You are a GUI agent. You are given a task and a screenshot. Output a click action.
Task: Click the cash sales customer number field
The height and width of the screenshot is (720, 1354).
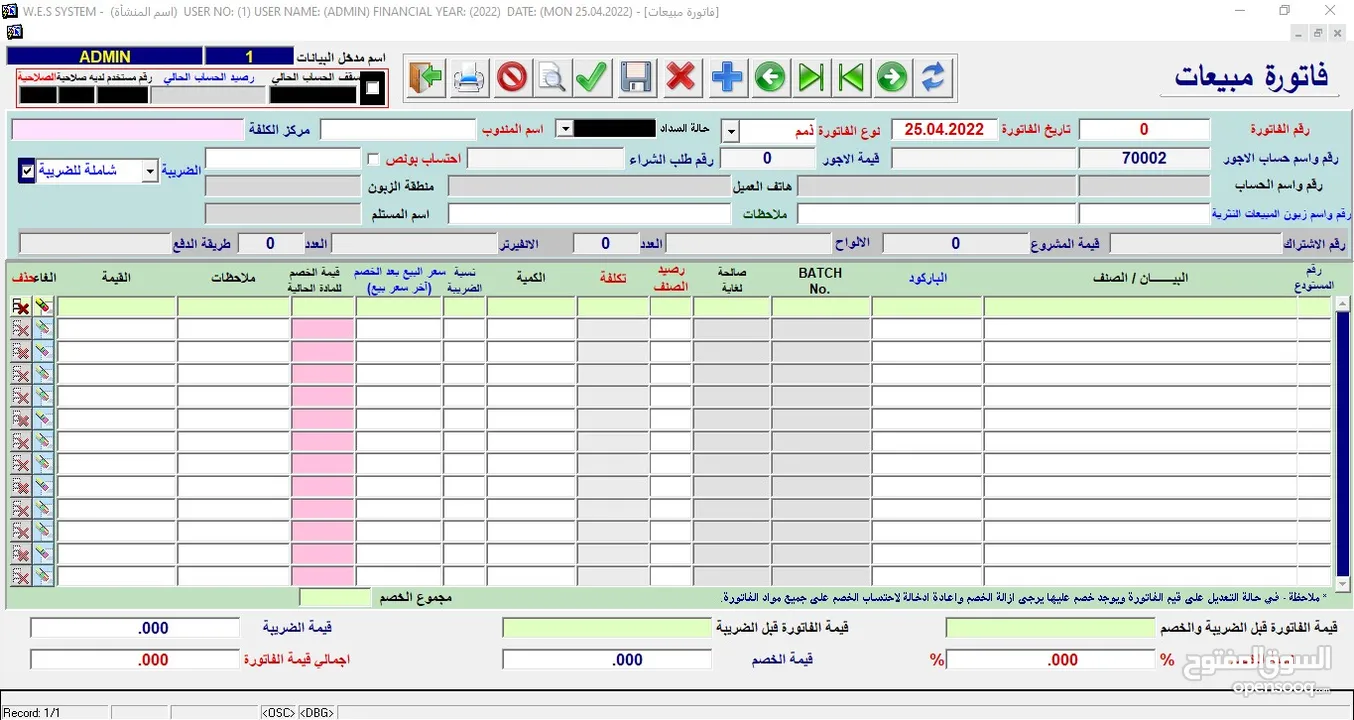(1144, 214)
